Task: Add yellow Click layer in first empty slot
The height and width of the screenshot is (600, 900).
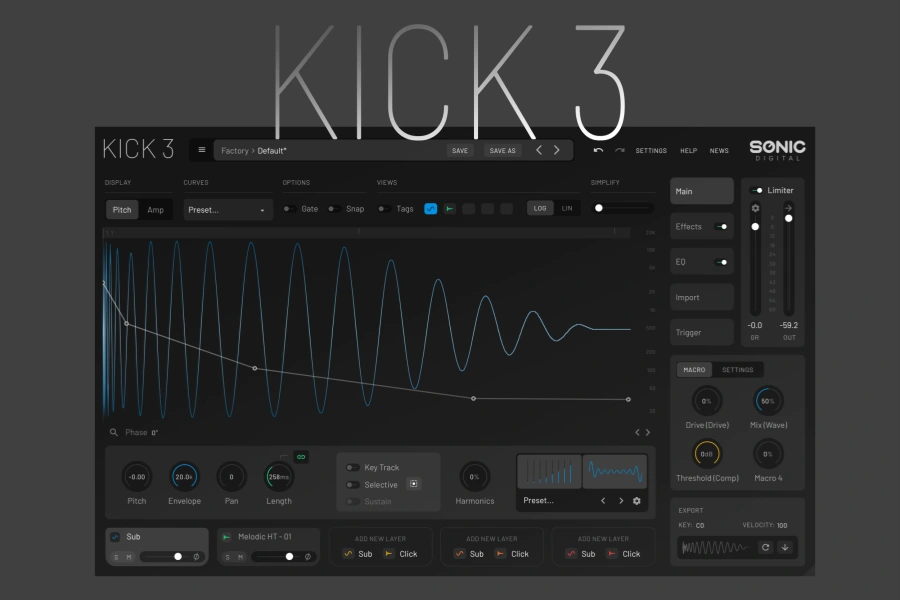Action: click(x=401, y=553)
